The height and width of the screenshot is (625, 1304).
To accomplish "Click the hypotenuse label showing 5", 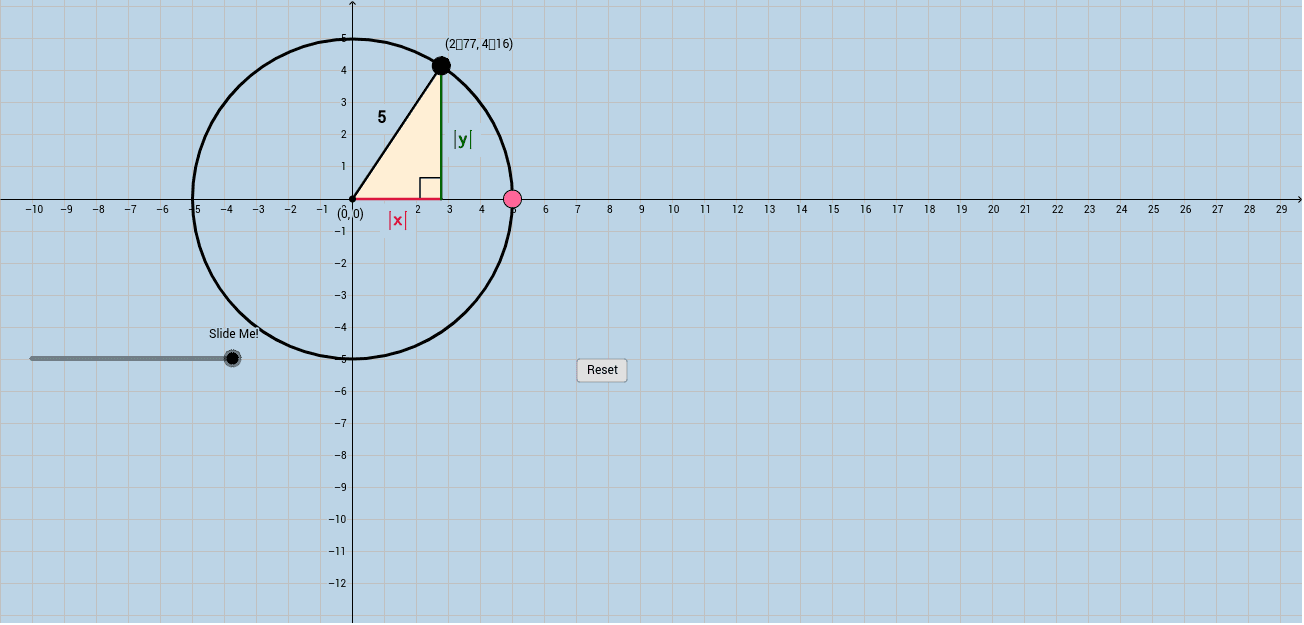I will (x=383, y=117).
